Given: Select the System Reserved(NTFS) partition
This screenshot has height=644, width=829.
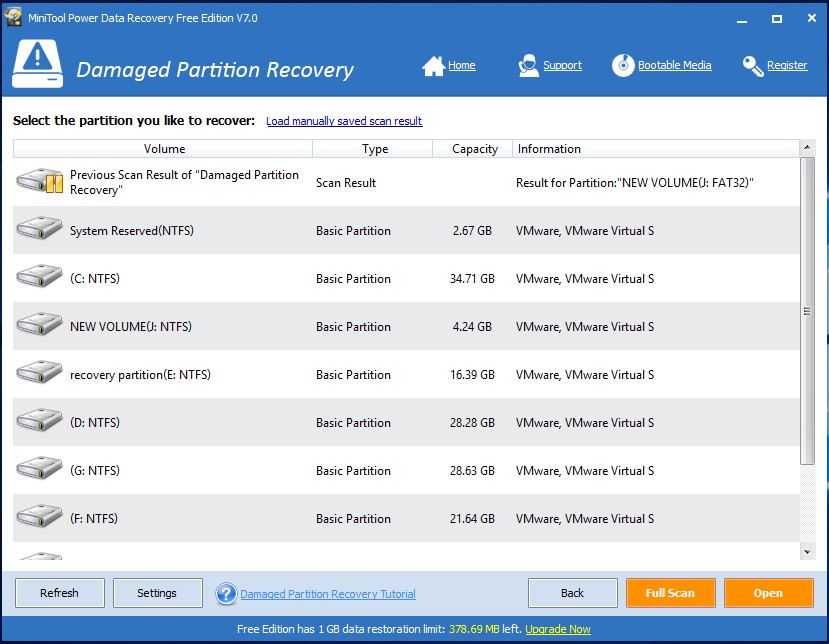Looking at the screenshot, I should point(406,230).
